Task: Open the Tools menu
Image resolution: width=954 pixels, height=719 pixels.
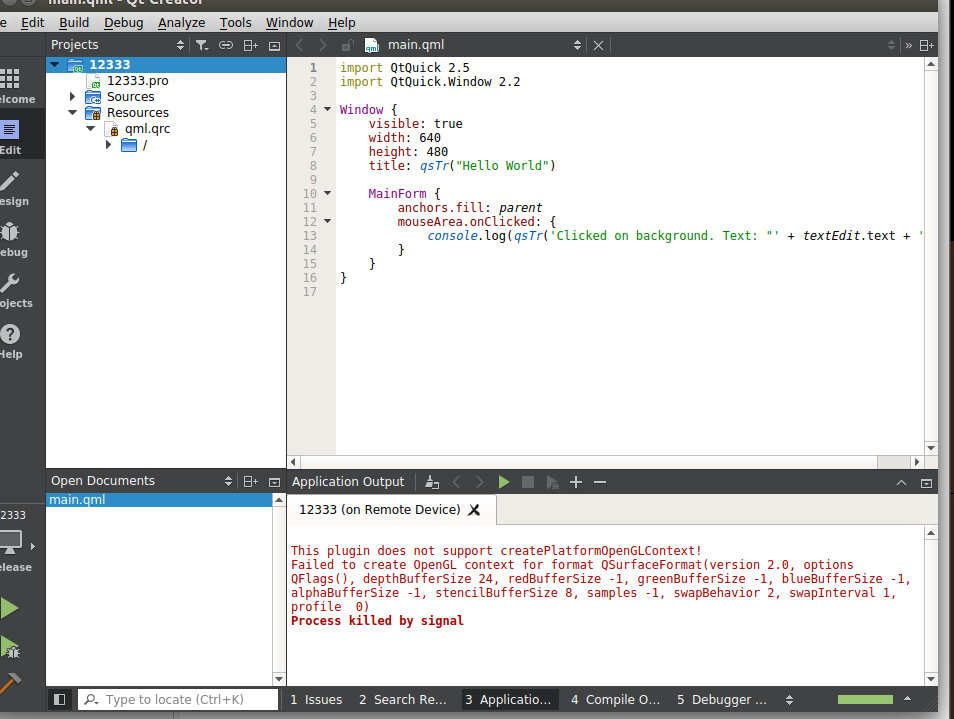Action: coord(235,23)
